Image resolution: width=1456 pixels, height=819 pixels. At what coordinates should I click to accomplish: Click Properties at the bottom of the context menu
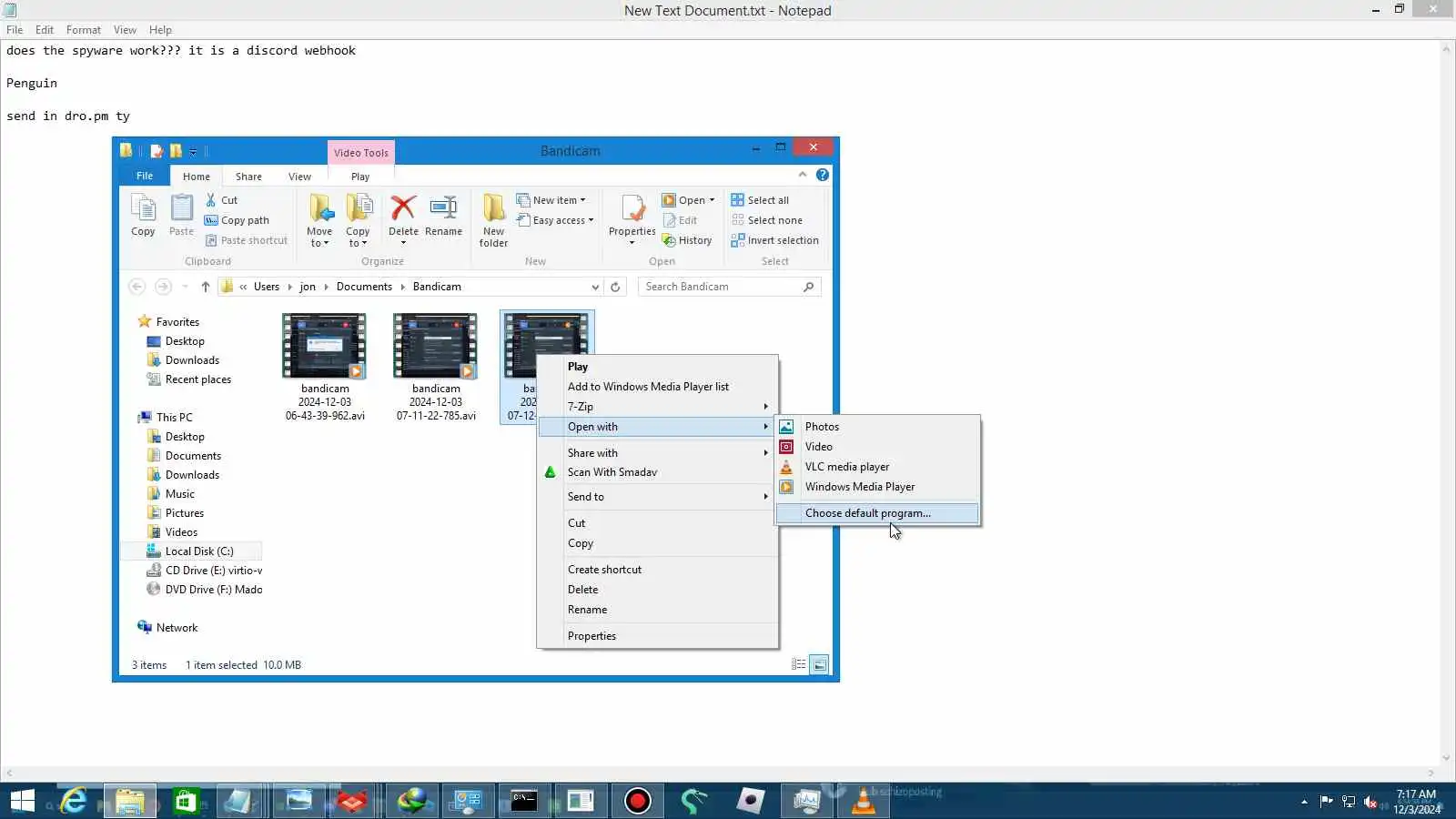click(x=657, y=636)
